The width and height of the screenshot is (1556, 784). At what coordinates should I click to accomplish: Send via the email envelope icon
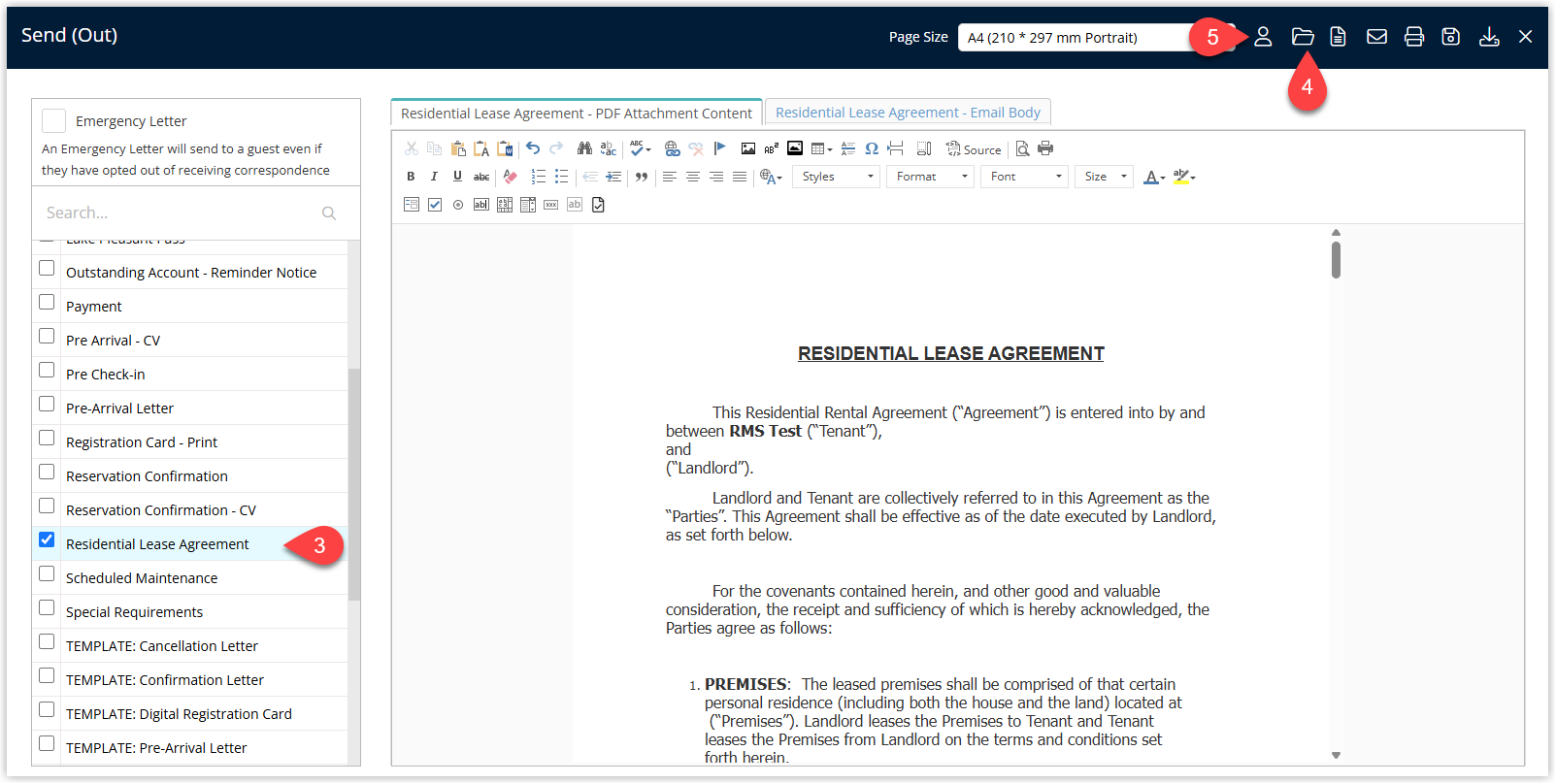[x=1376, y=37]
